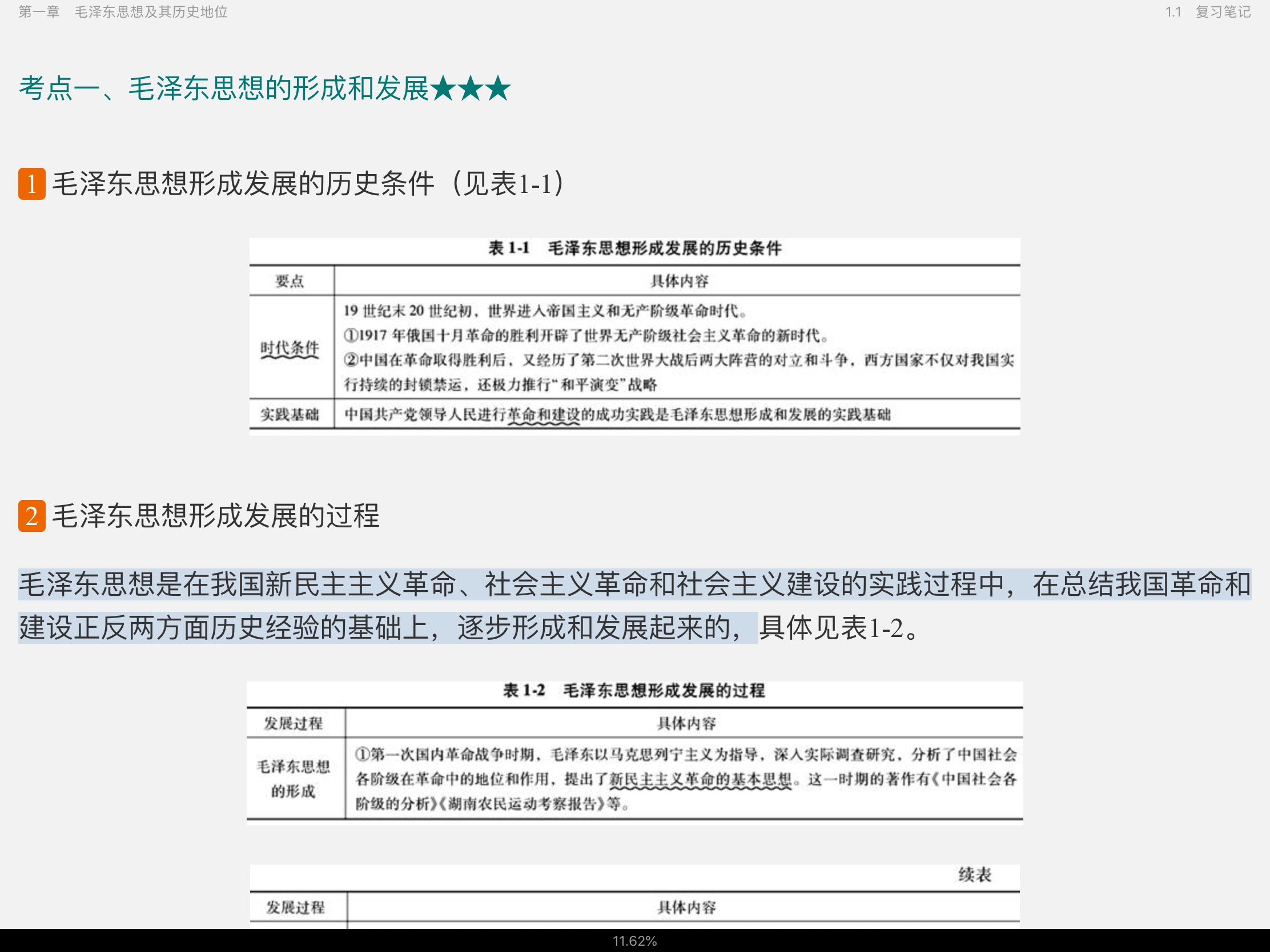Tap underlined 新民主主义革命的基本思想 phrase
1270x952 pixels.
(x=700, y=779)
